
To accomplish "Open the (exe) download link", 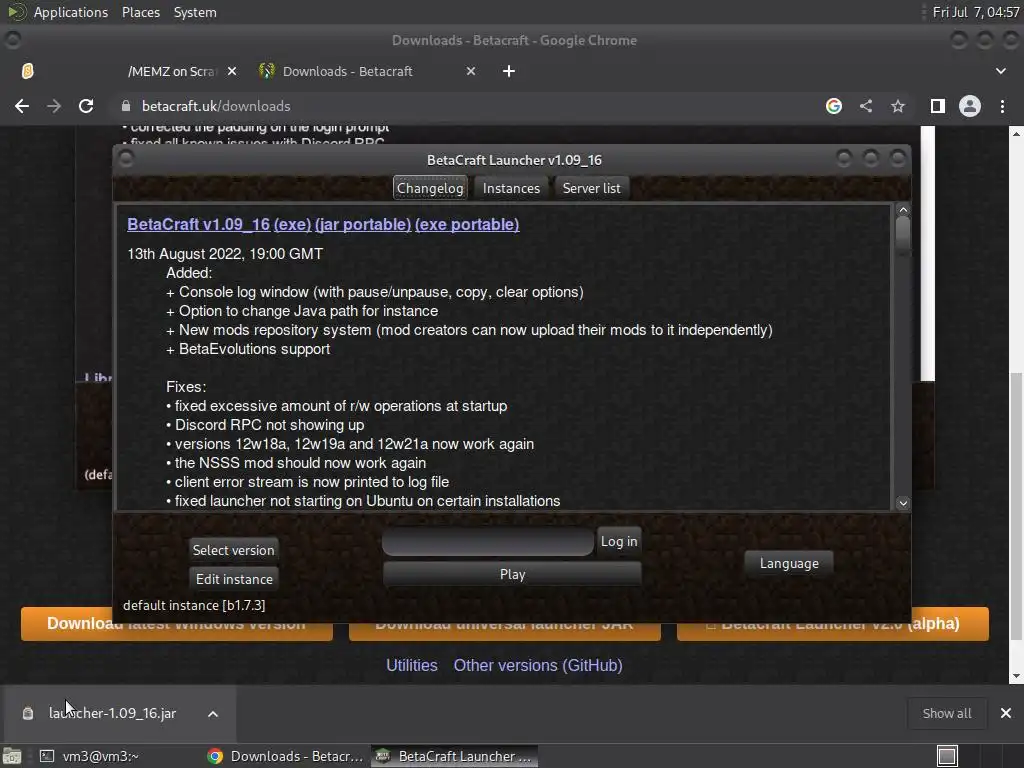I will [x=293, y=224].
